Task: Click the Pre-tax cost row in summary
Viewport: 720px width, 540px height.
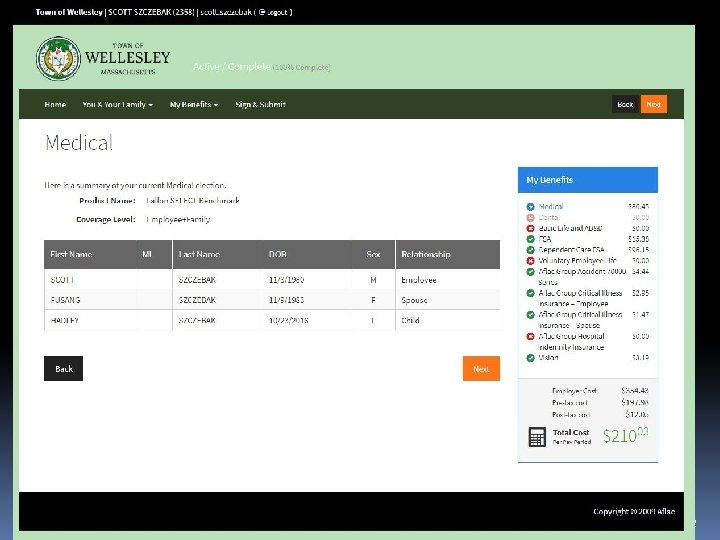Action: click(x=600, y=403)
